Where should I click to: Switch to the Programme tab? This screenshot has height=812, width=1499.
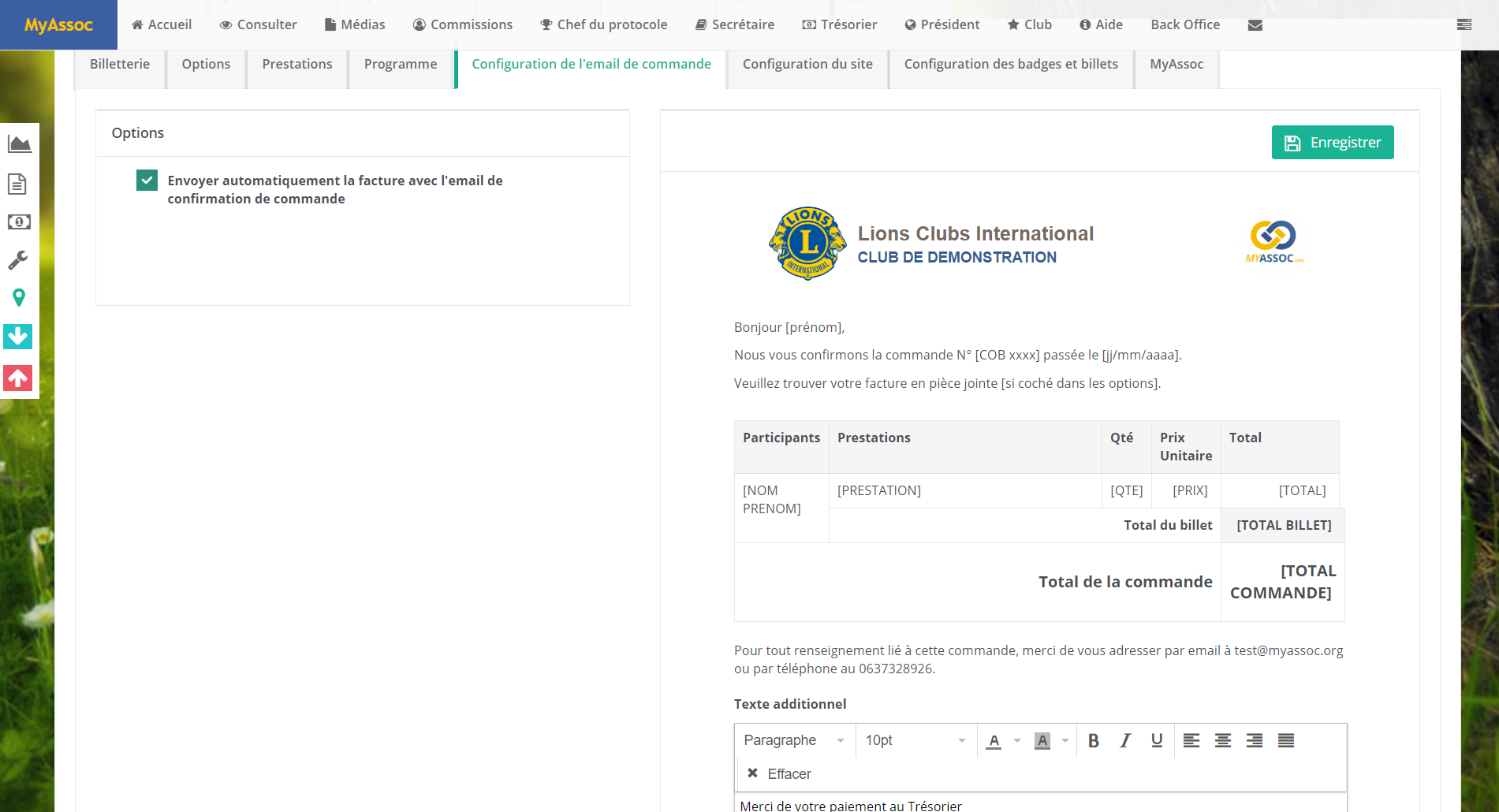[401, 65]
